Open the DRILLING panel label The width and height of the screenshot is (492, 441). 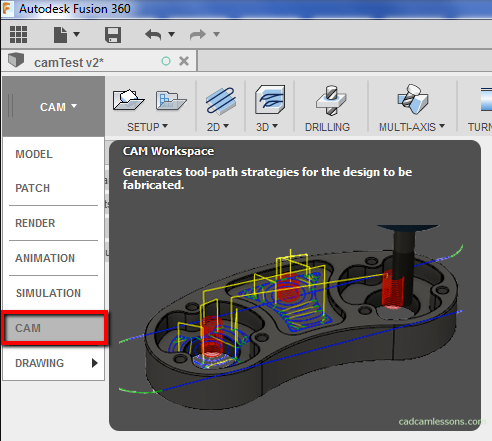(x=327, y=127)
